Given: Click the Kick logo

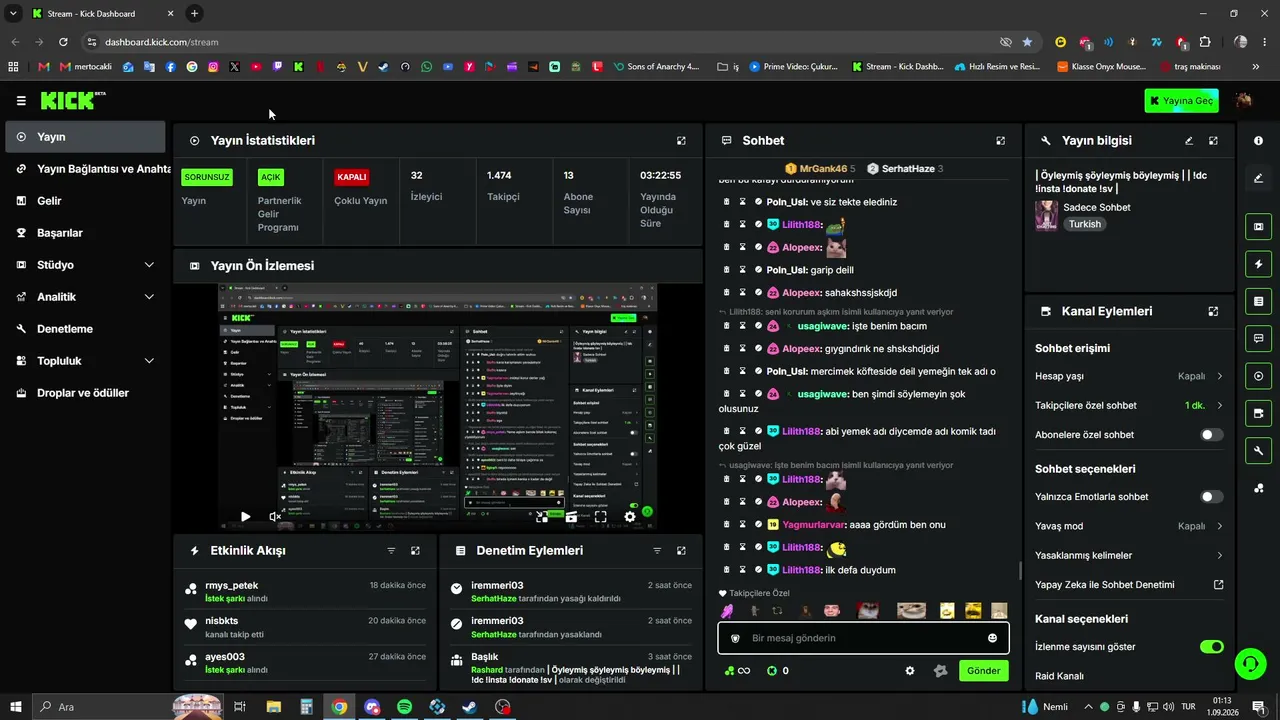Looking at the screenshot, I should click(73, 100).
